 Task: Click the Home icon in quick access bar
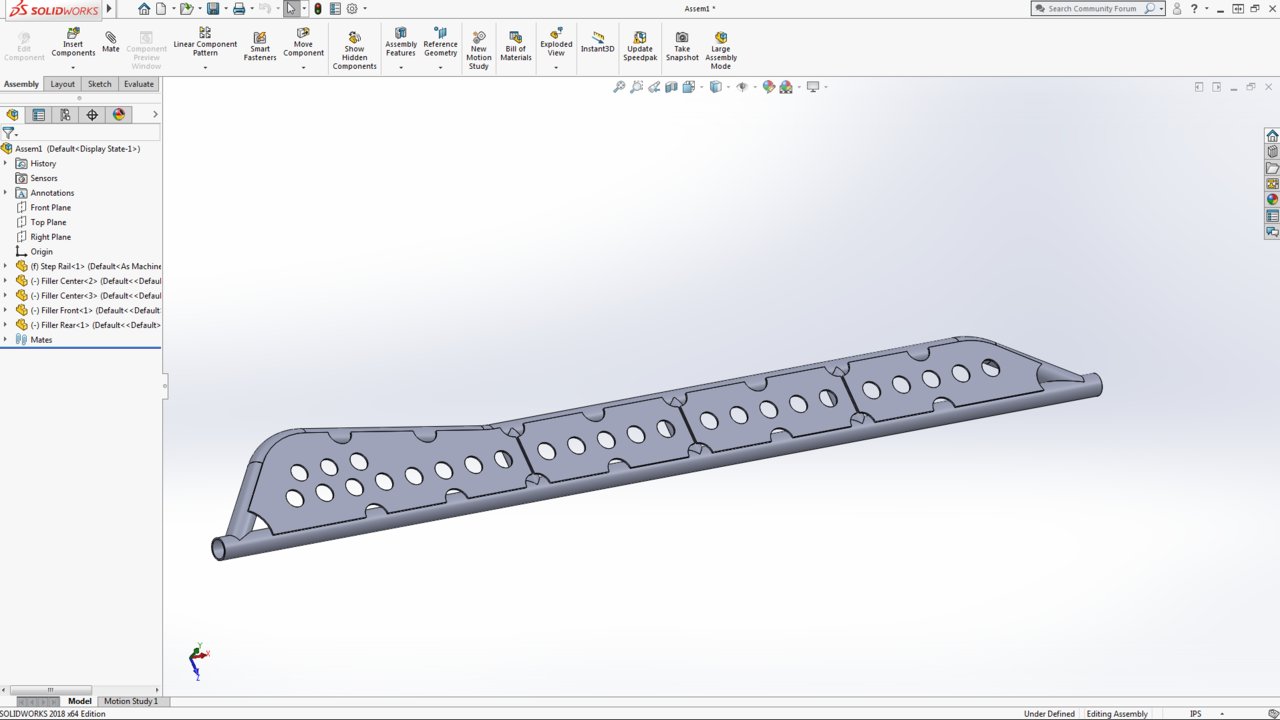point(145,8)
